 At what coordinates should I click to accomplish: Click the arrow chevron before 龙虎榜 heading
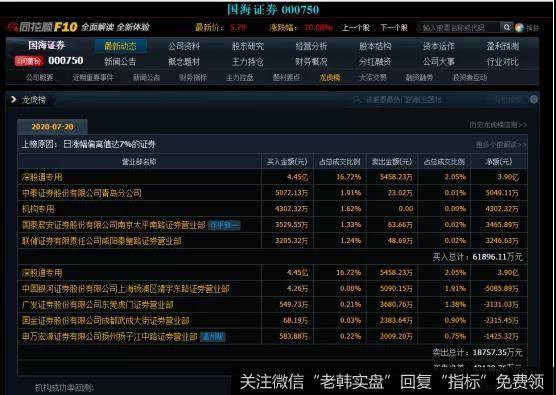pos(13,100)
